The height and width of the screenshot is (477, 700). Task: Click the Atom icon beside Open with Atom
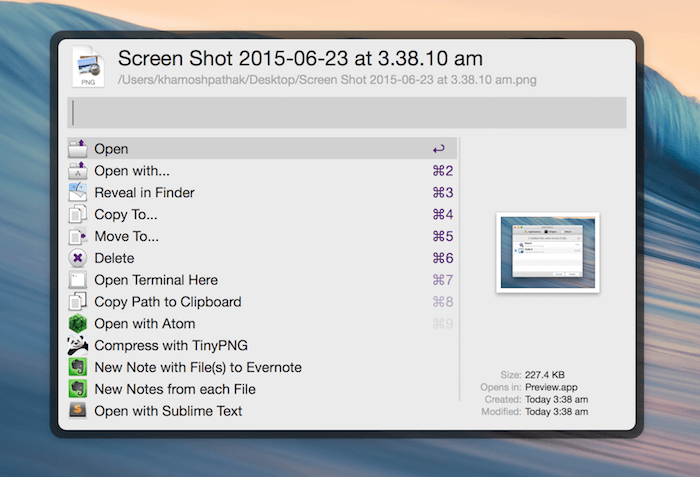pyautogui.click(x=78, y=323)
